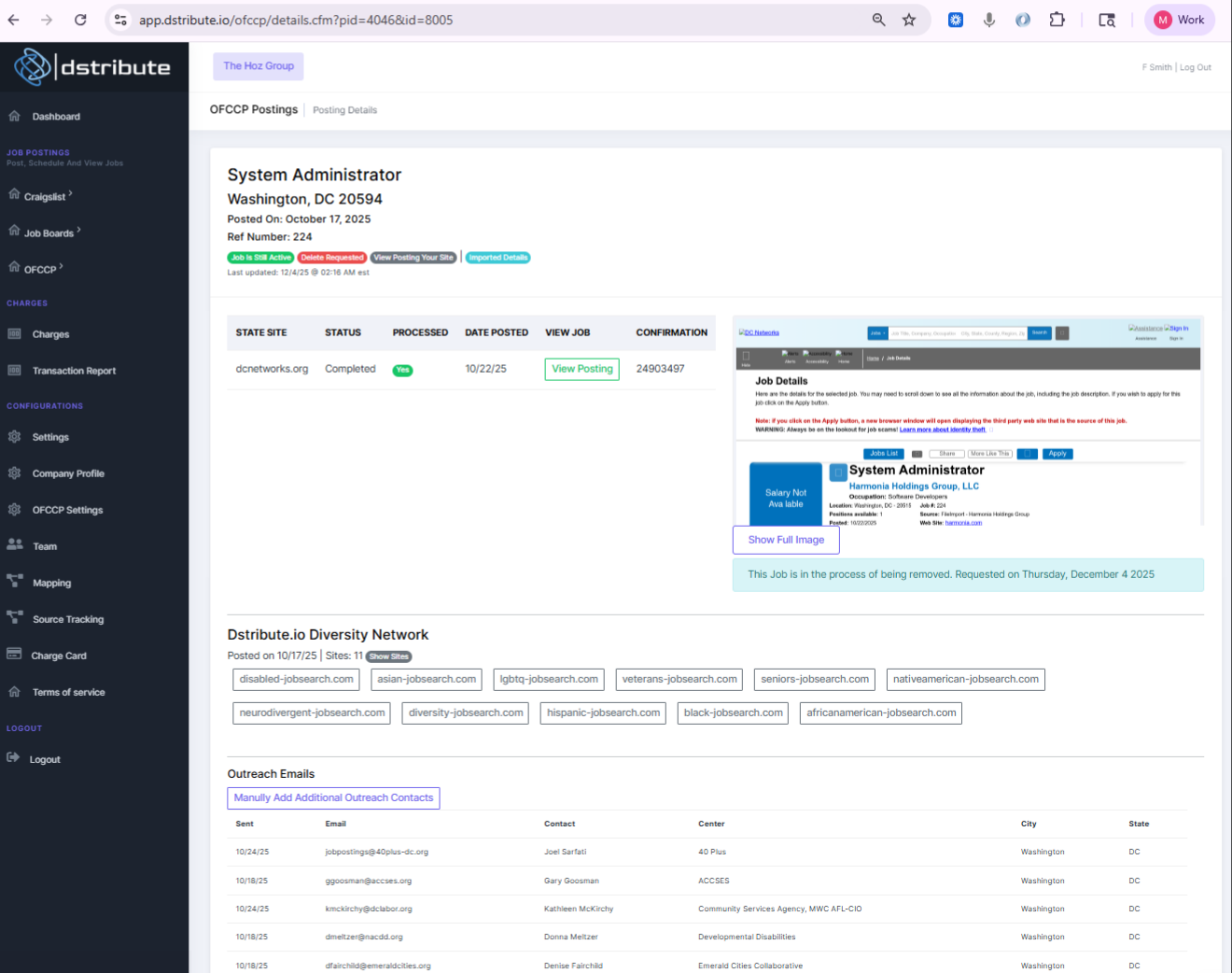The height and width of the screenshot is (973, 1232).
Task: Expand the Craigslist submenu
Action: pyautogui.click(x=47, y=196)
